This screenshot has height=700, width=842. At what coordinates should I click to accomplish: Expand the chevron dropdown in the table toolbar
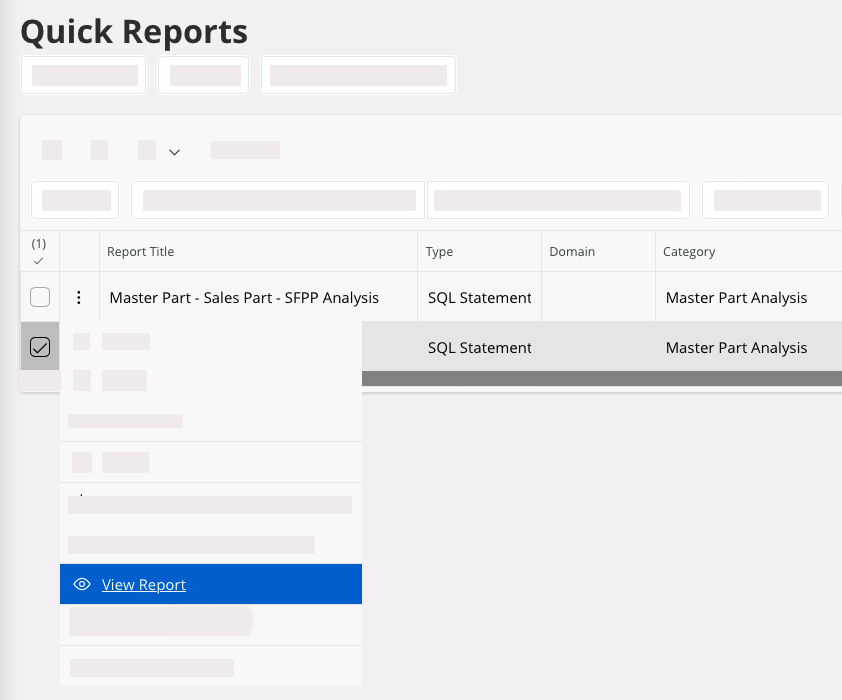[174, 152]
